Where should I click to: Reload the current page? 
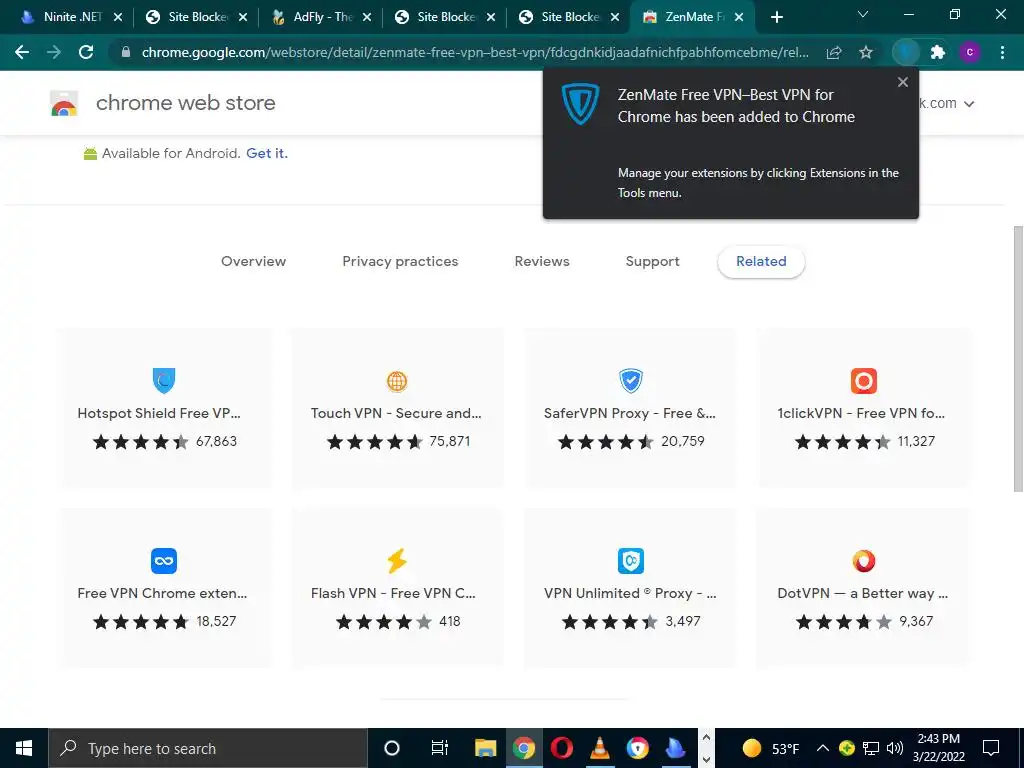pyautogui.click(x=86, y=52)
